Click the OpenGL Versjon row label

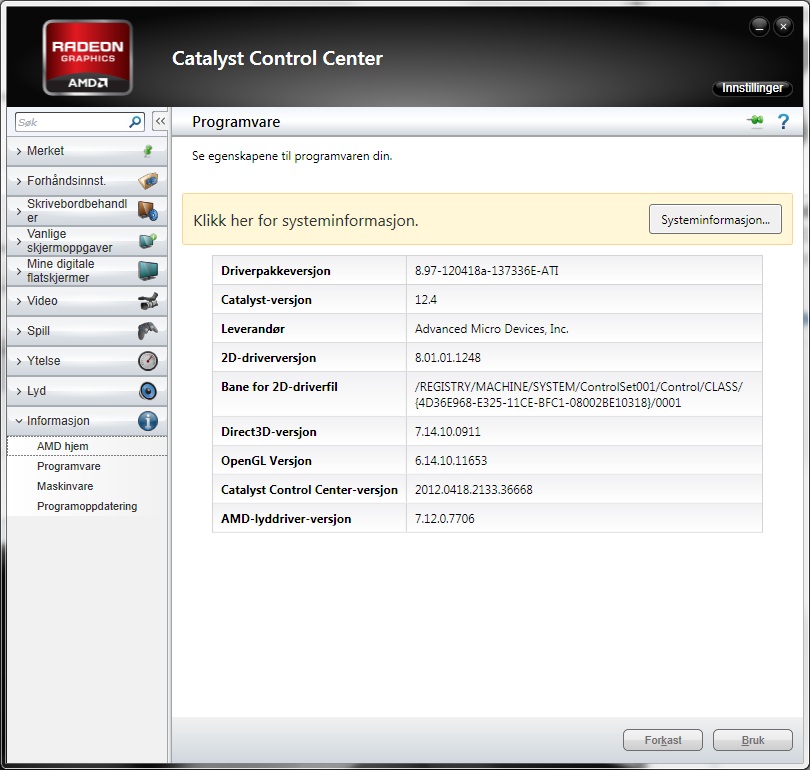[266, 461]
